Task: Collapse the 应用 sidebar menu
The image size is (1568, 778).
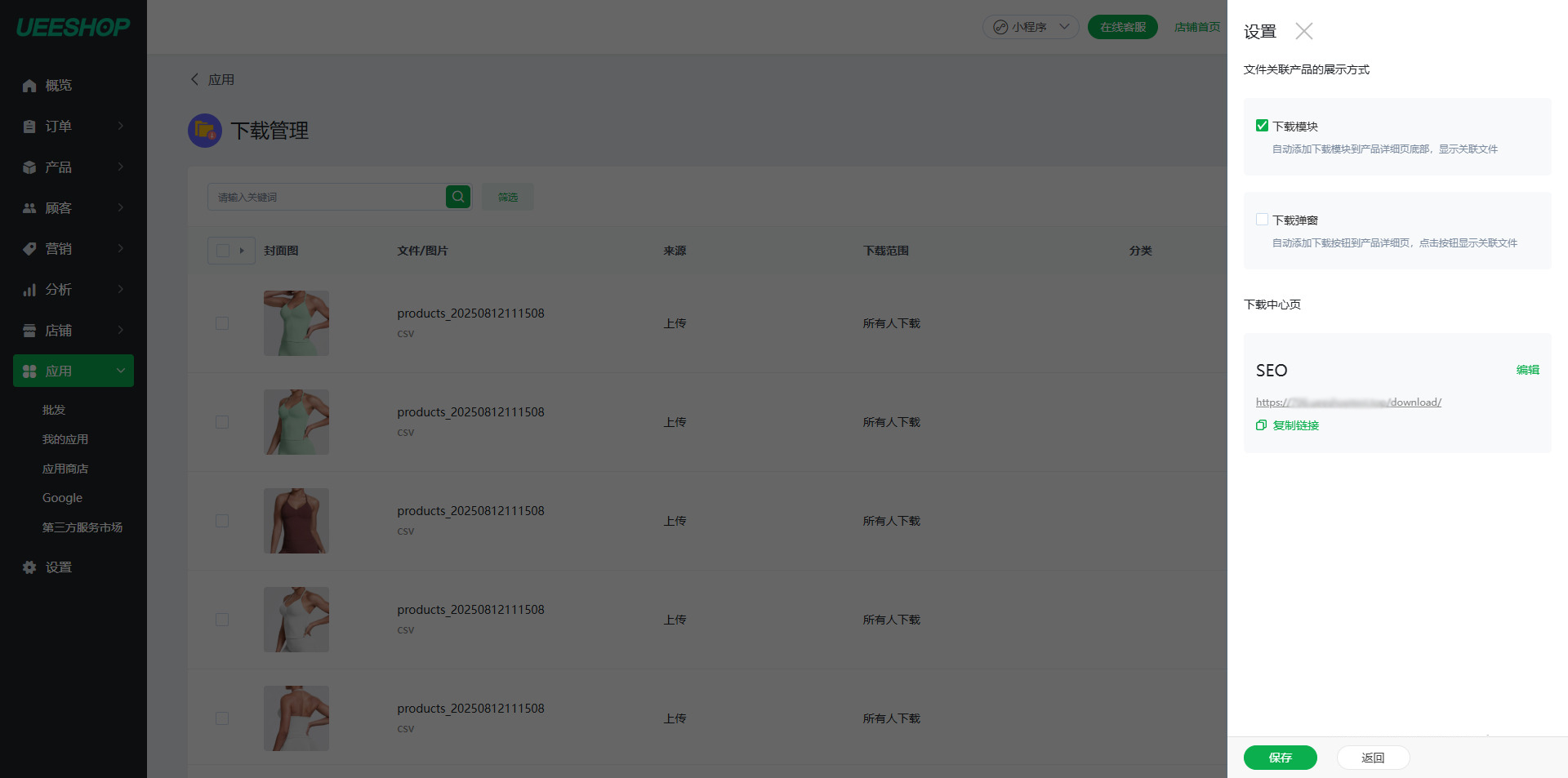Action: point(121,371)
